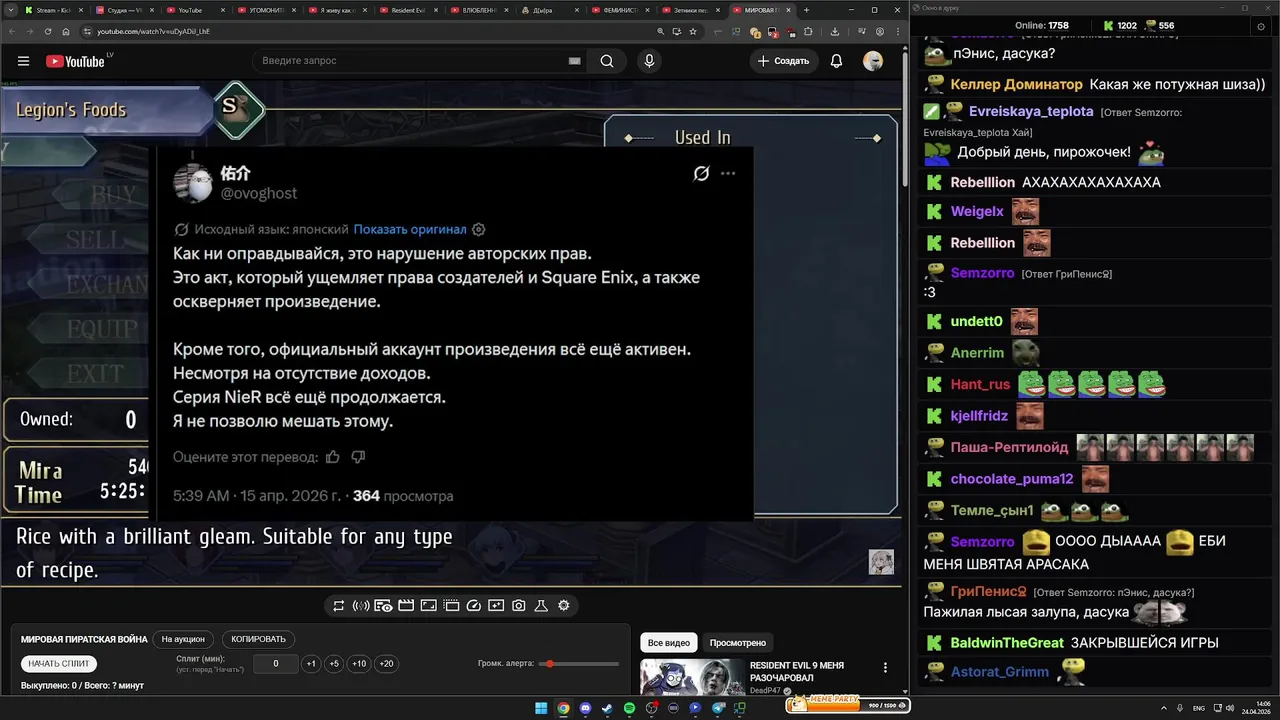
Task: Click the loop icon in the player toolbar
Action: [339, 605]
